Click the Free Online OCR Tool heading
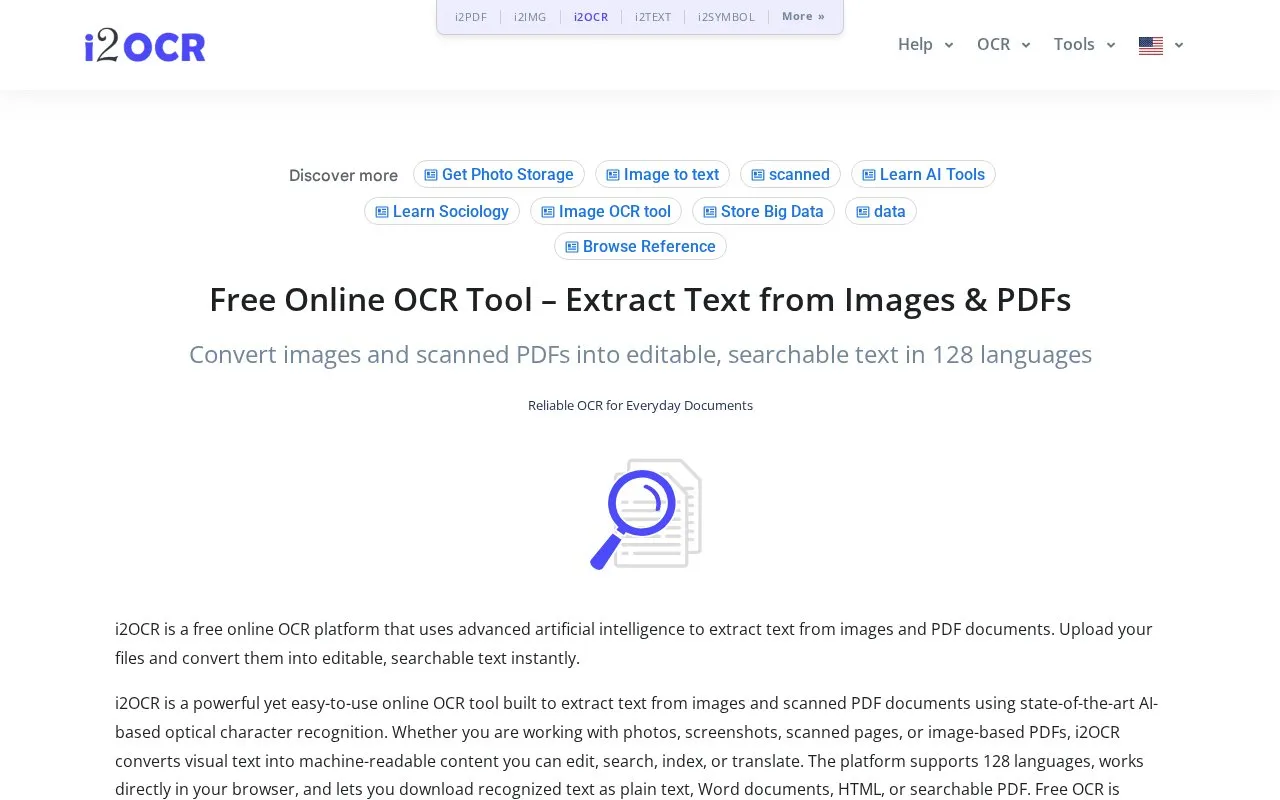Screen dimensions: 1280x800 coord(640,300)
